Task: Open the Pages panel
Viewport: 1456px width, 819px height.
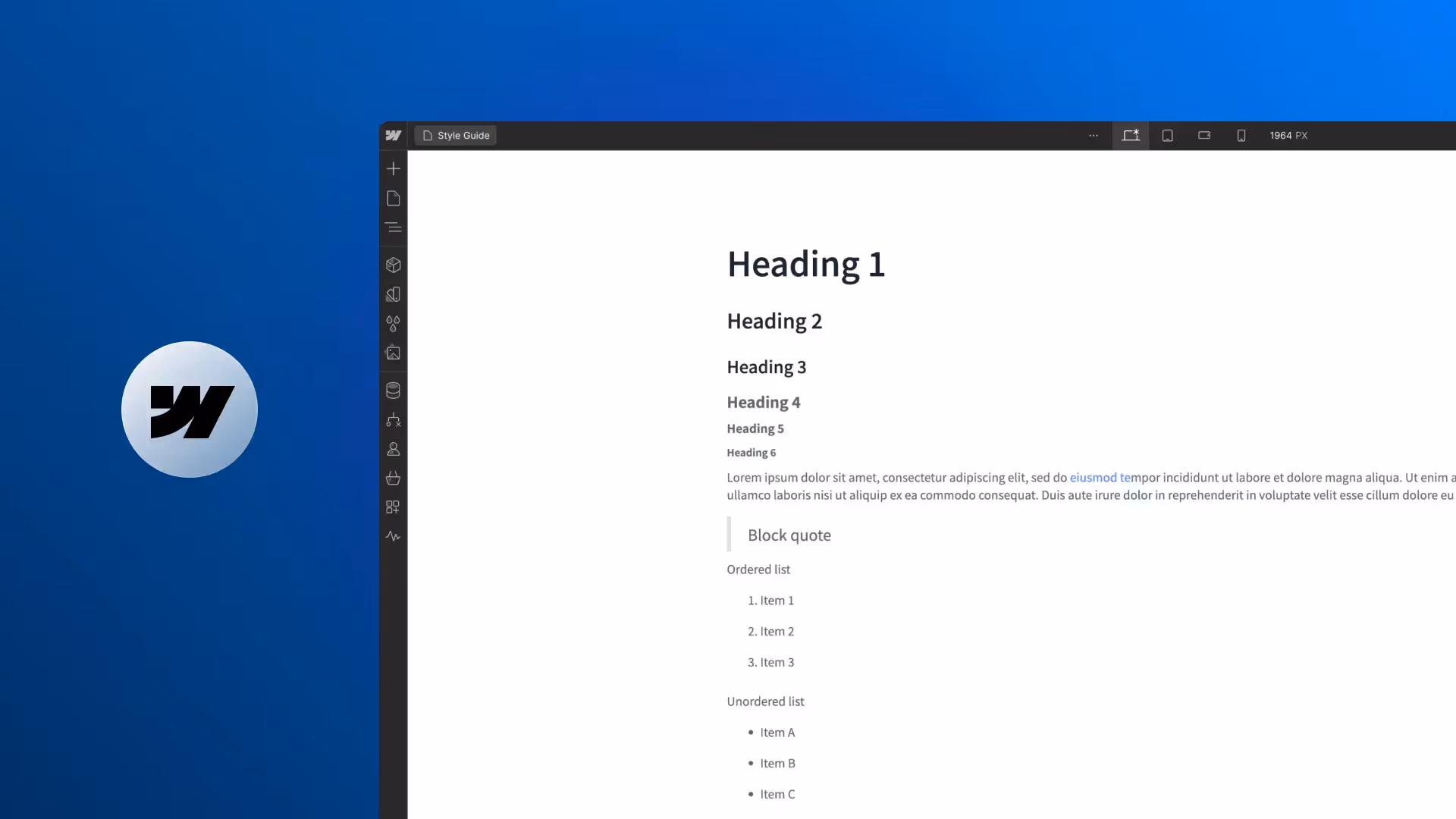Action: coord(393,199)
